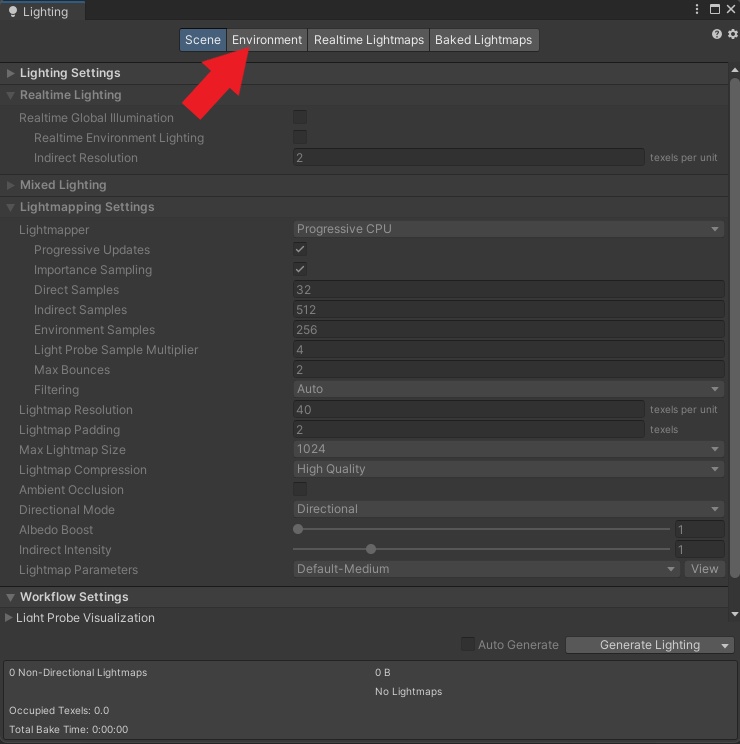Open the Baked Lightmaps tab

point(484,40)
